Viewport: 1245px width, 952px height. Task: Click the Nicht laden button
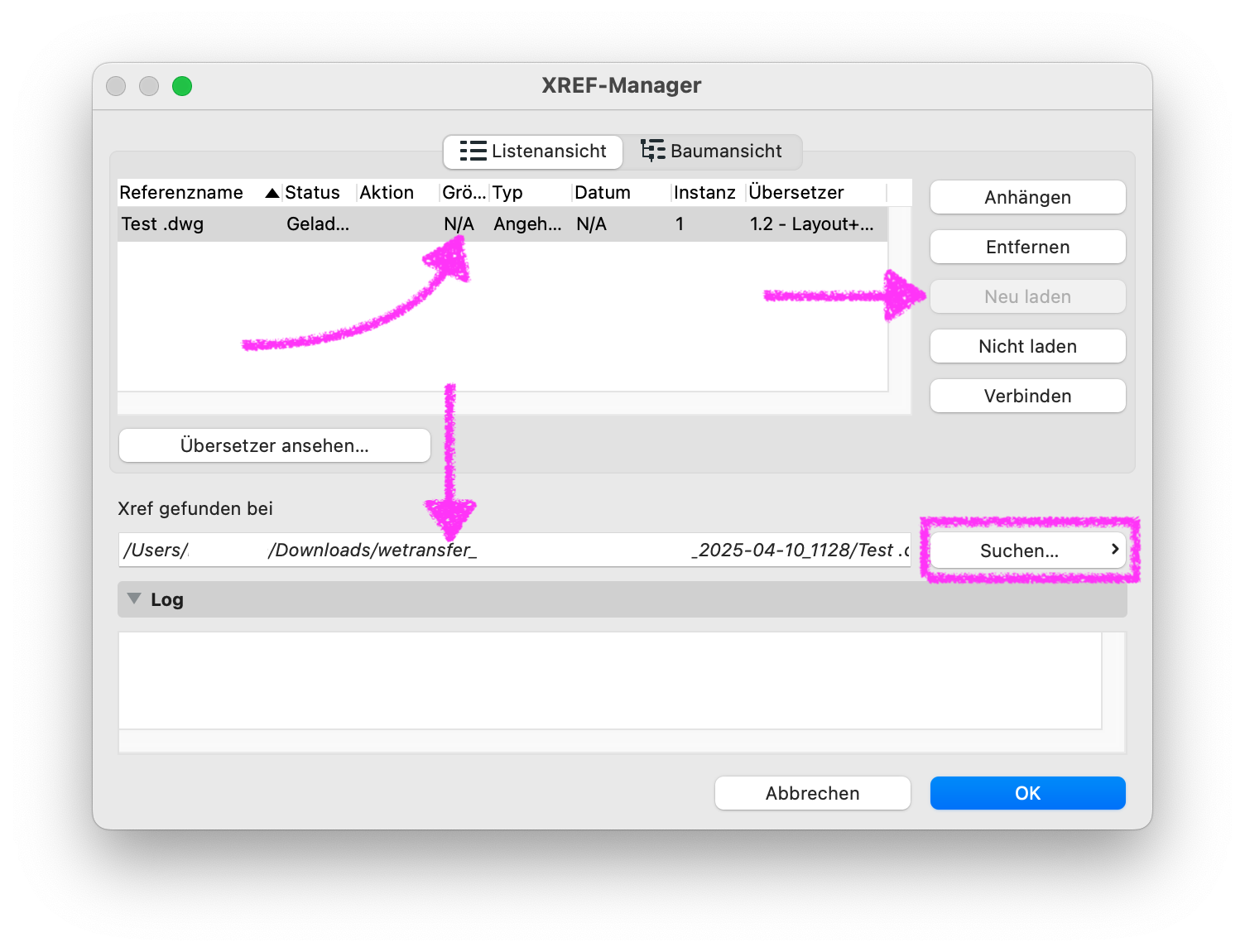coord(1027,346)
